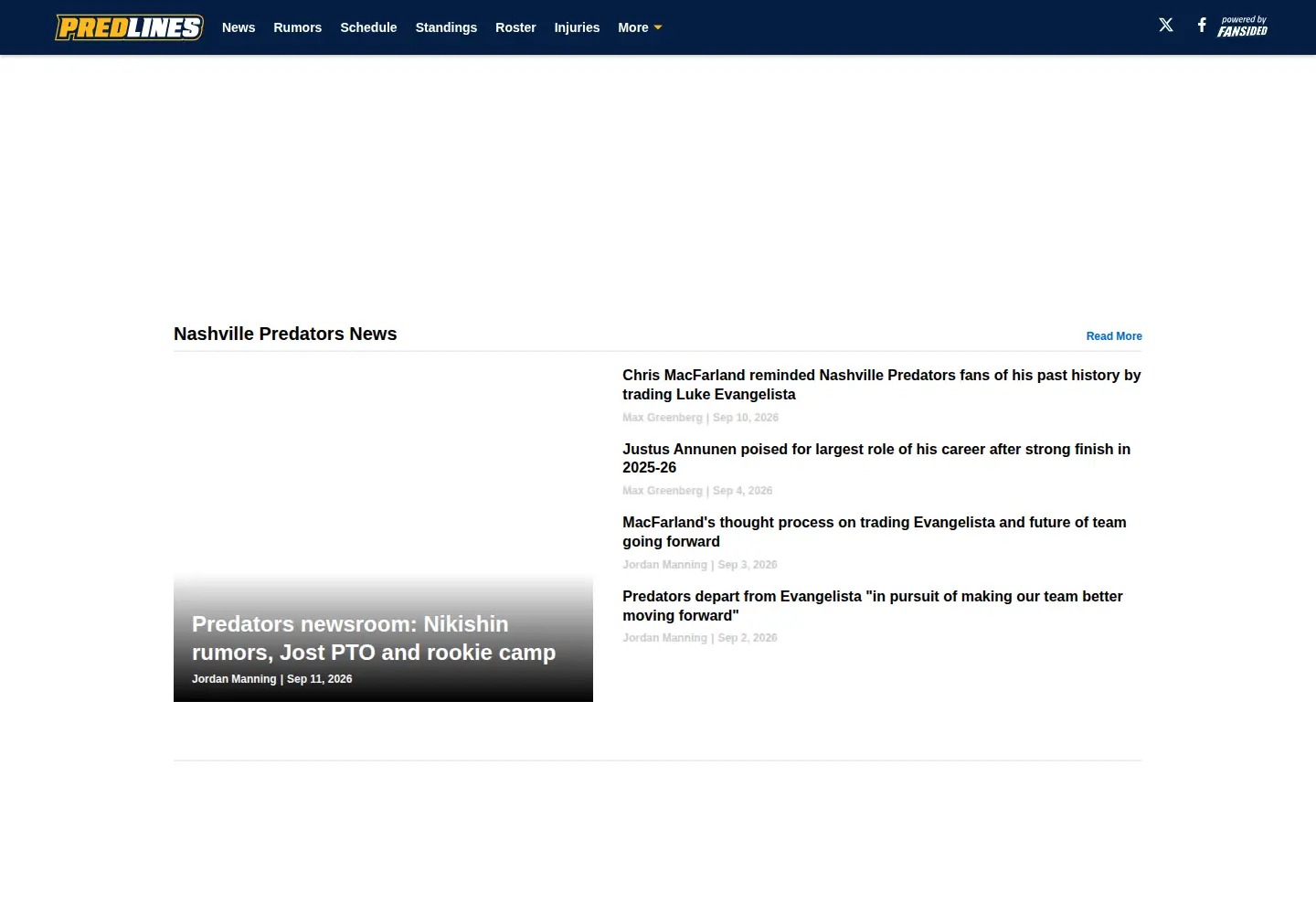1316x914 pixels.
Task: Click Jordan Manning byline dated Sep 3, 2026
Action: point(700,565)
